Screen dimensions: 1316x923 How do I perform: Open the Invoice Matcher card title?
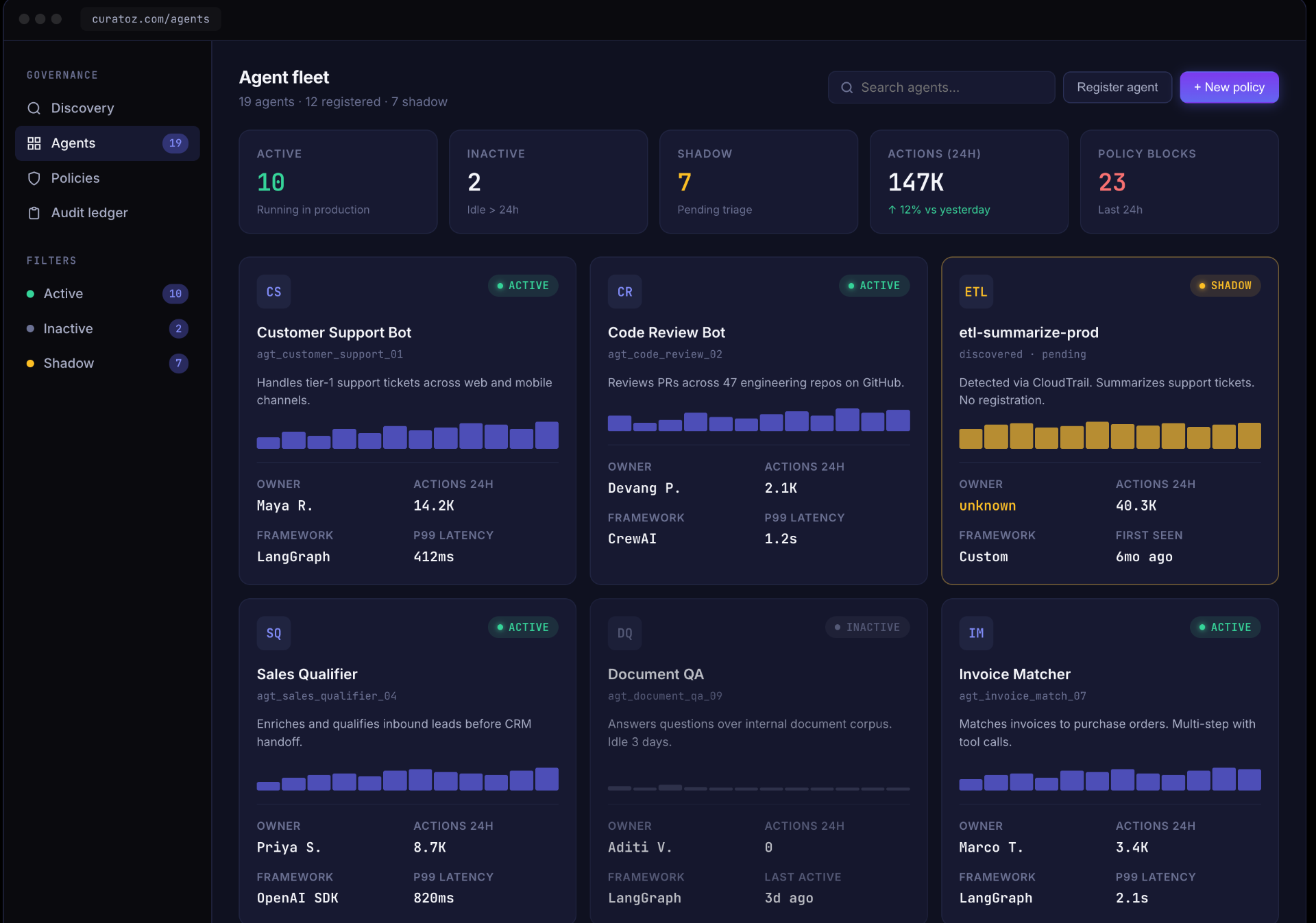[x=1014, y=674]
